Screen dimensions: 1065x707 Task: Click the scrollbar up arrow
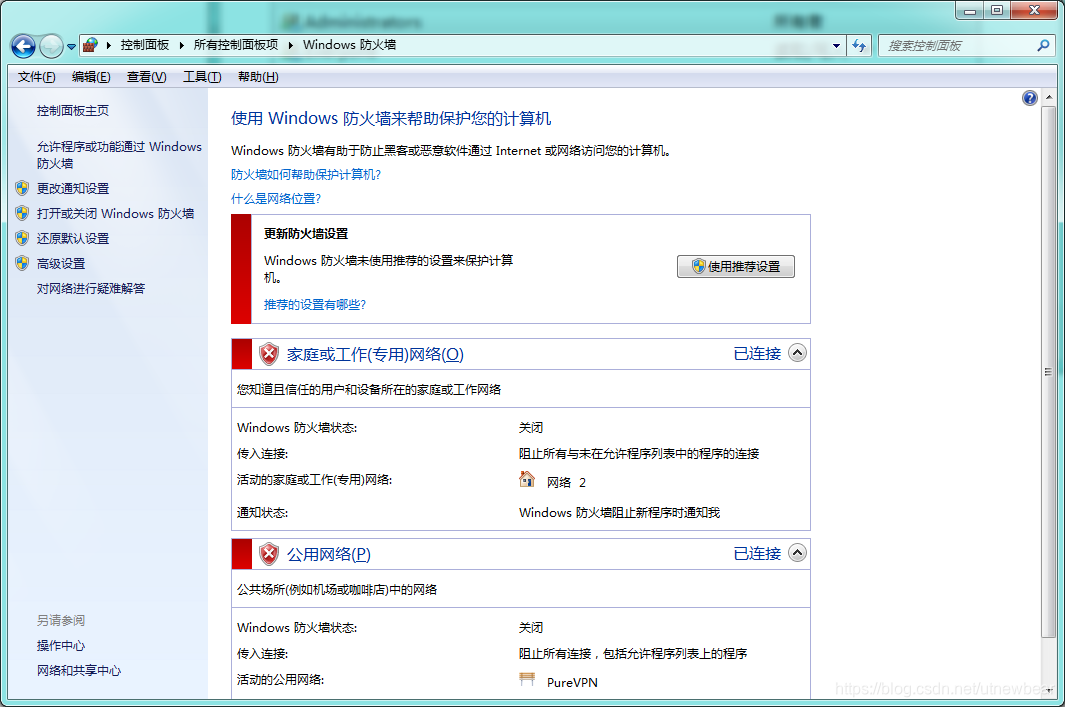(x=1048, y=98)
